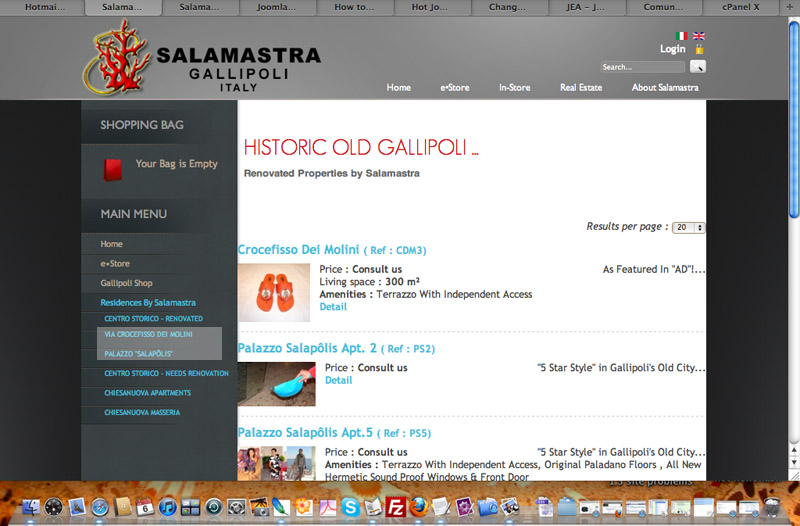Click the red shopping bag icon
Screen dimensions: 800x526
113,169
